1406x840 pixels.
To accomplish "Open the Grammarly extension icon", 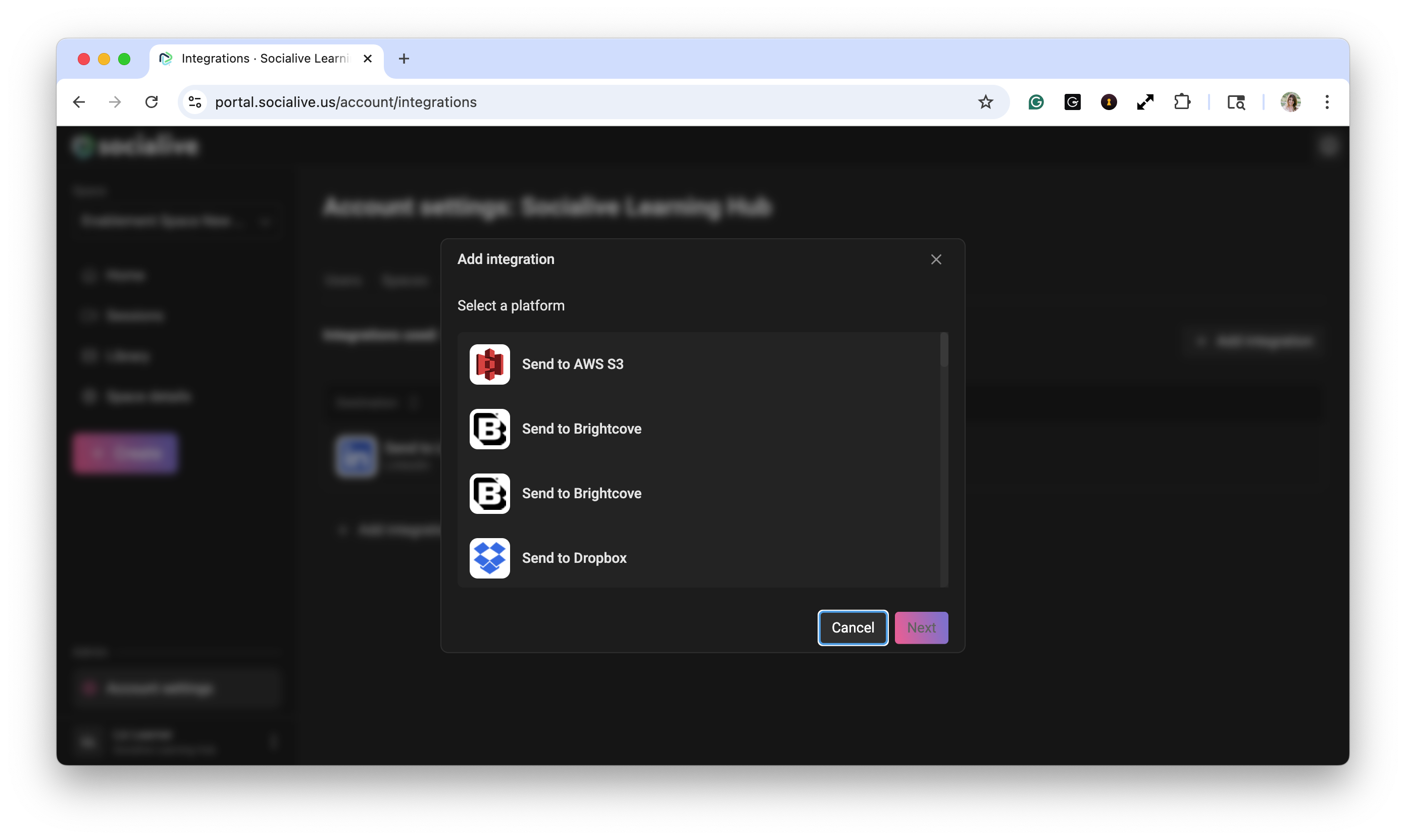I will [x=1036, y=102].
